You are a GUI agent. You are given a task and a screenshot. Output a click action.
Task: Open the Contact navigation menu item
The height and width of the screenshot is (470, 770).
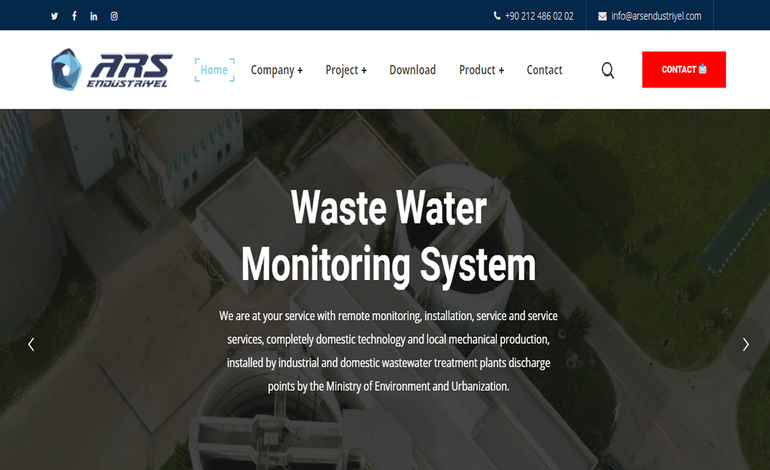click(544, 70)
